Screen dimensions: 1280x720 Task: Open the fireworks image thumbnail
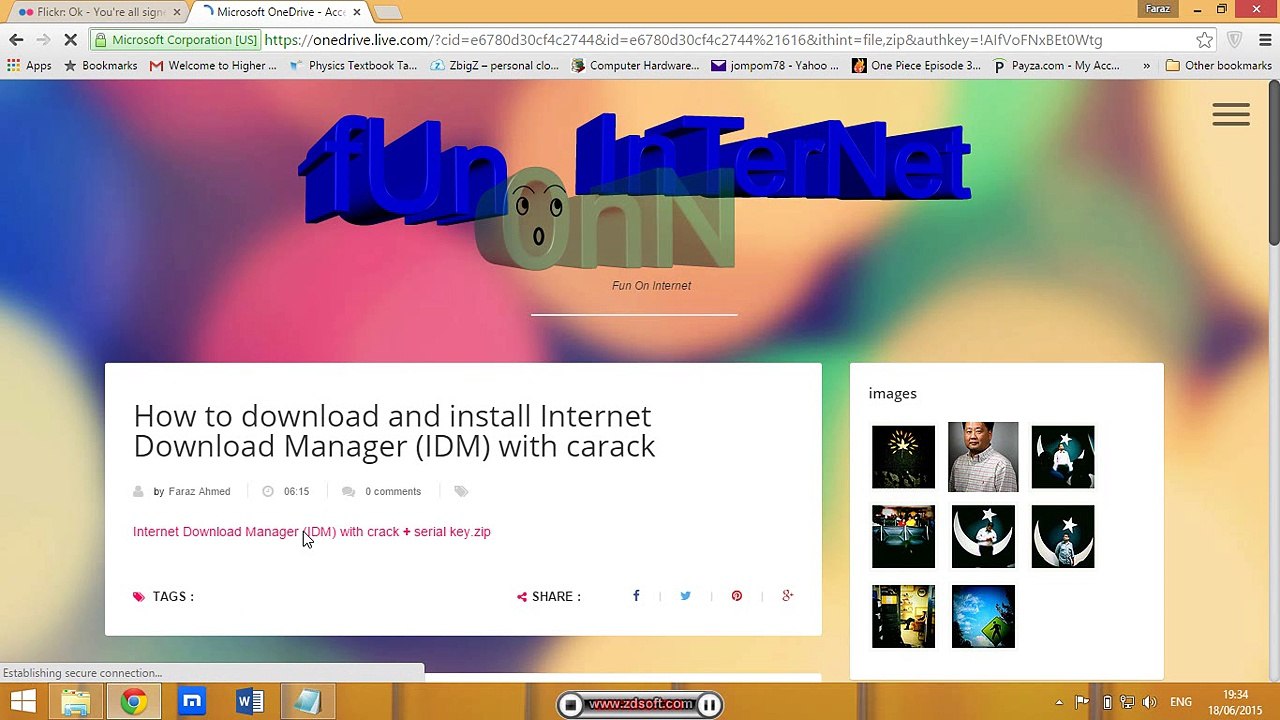pos(903,457)
